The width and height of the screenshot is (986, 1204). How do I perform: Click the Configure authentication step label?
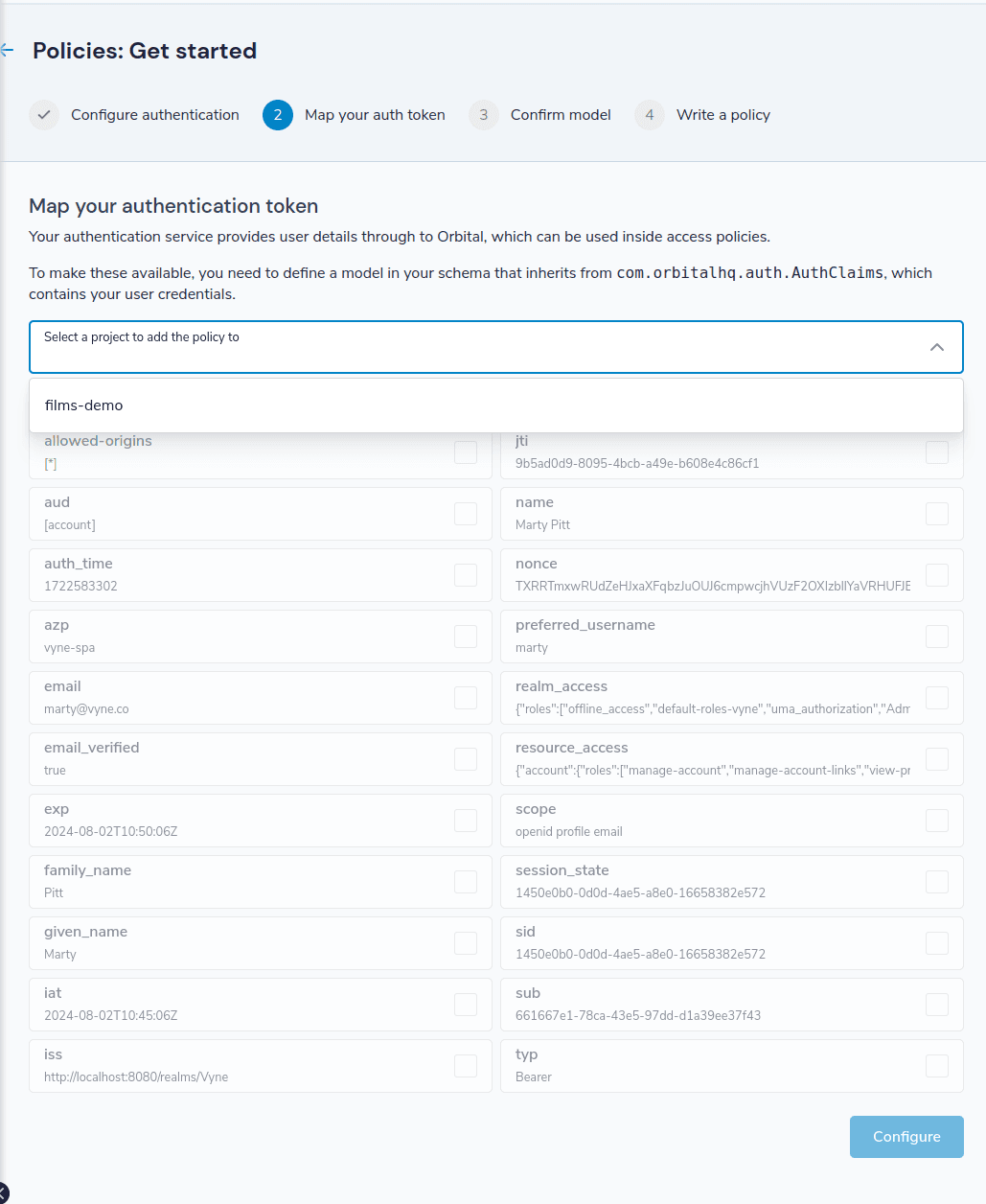coord(155,115)
